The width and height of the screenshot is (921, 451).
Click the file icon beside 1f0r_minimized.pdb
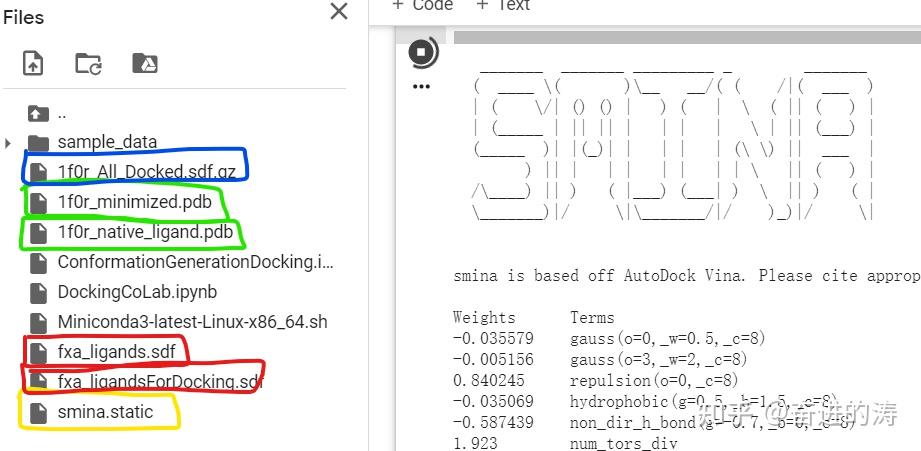tap(38, 202)
